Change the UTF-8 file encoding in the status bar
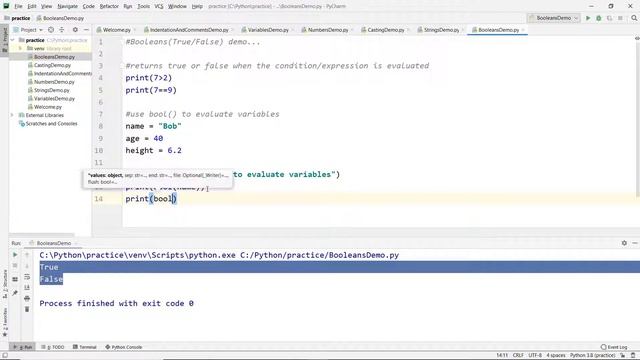 point(535,356)
